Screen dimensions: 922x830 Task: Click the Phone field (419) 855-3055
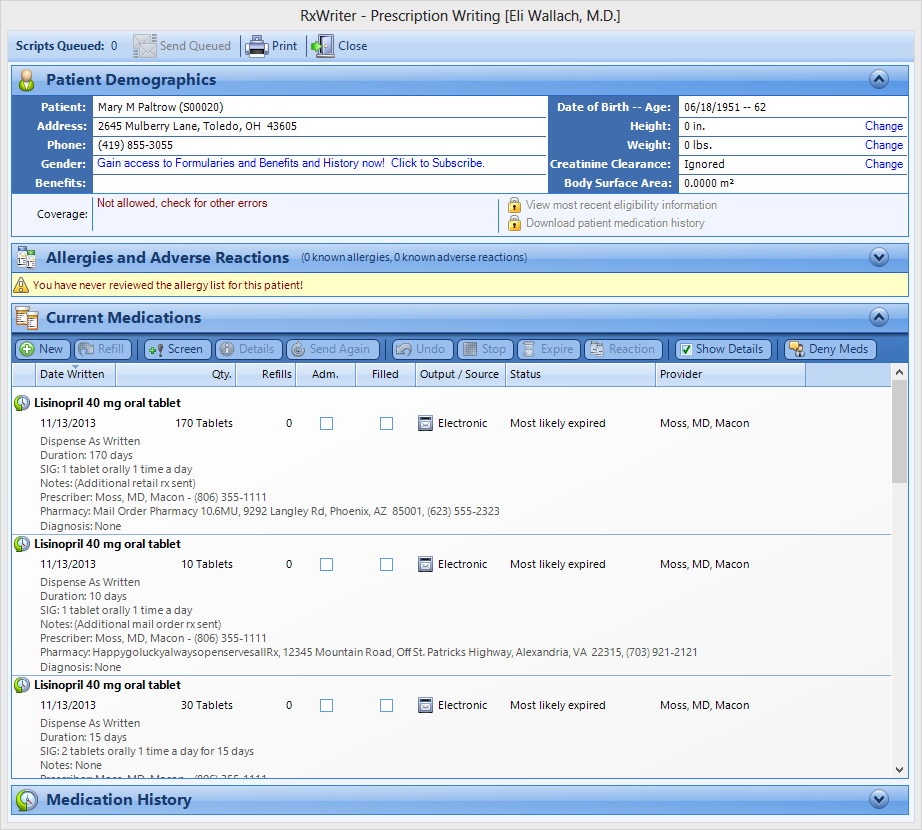click(x=319, y=145)
